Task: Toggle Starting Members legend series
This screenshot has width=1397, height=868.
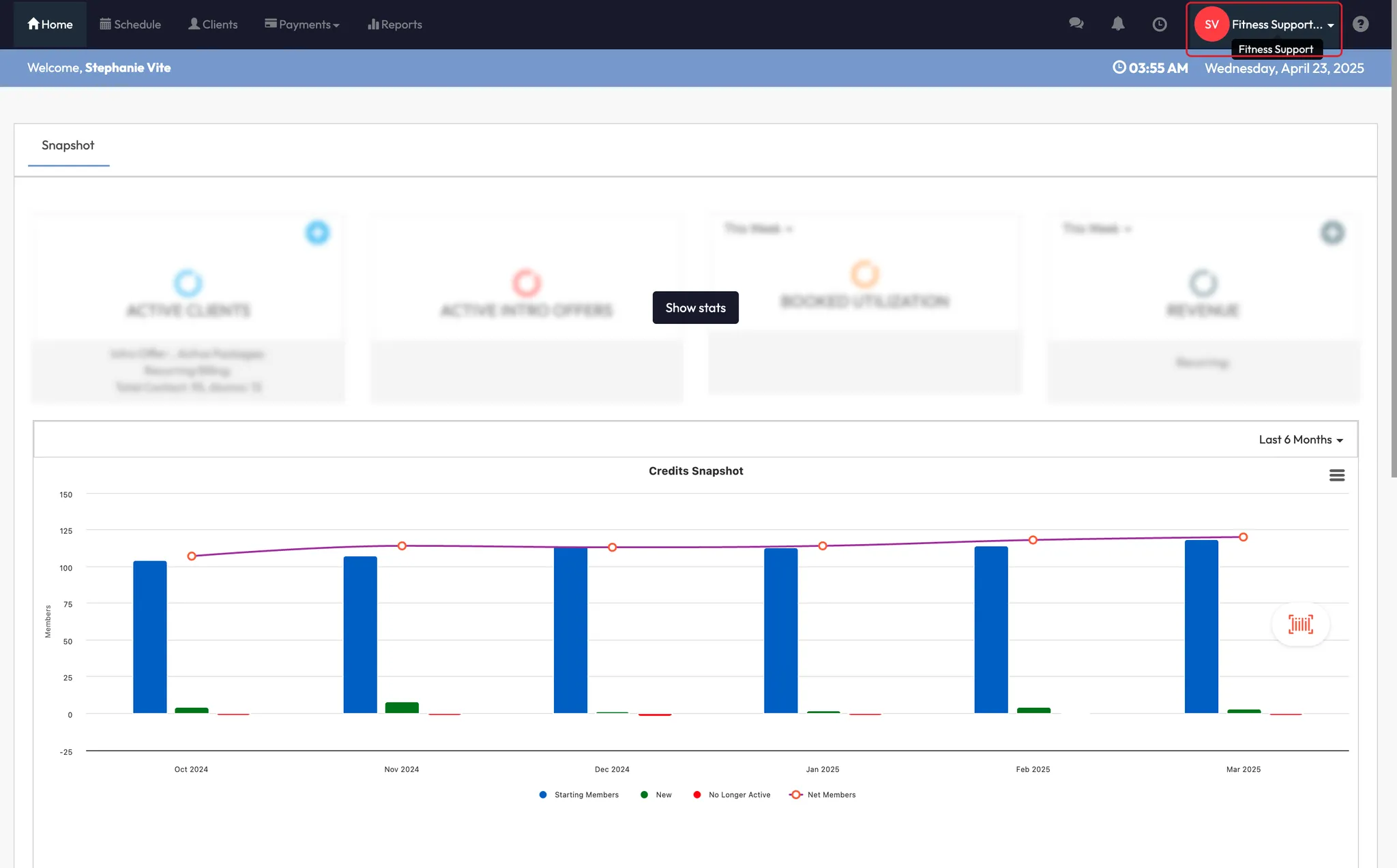Action: point(586,795)
